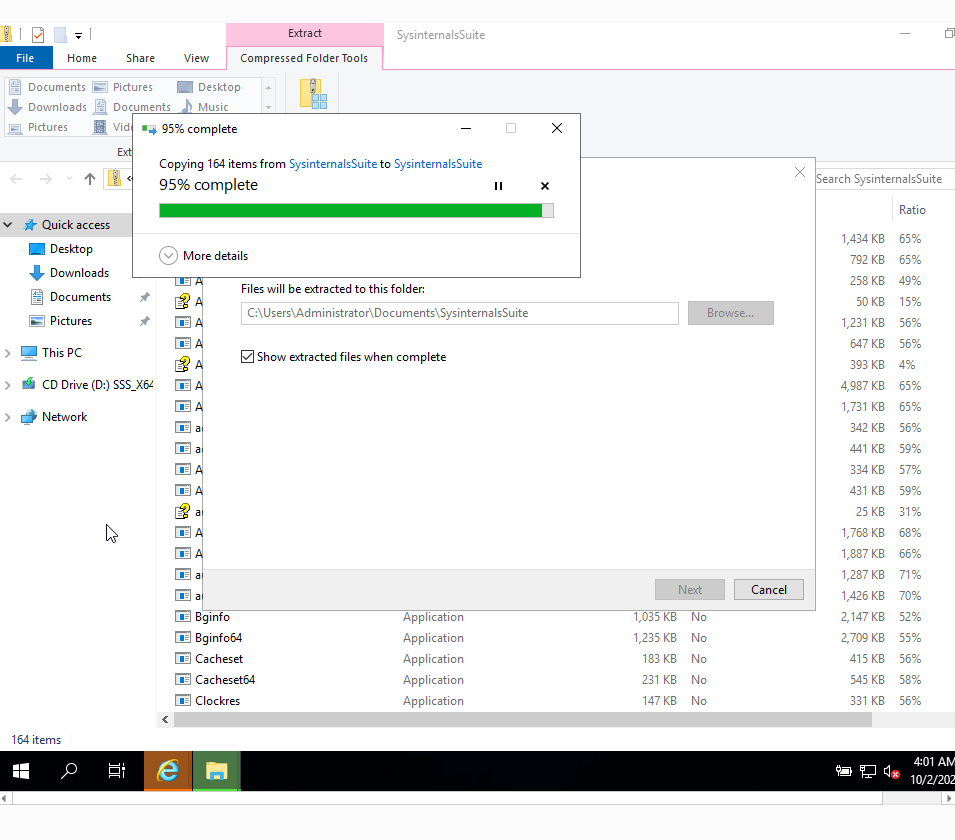Image resolution: width=955 pixels, height=840 pixels.
Task: Move the ribbon destination list up
Action: coord(268,87)
